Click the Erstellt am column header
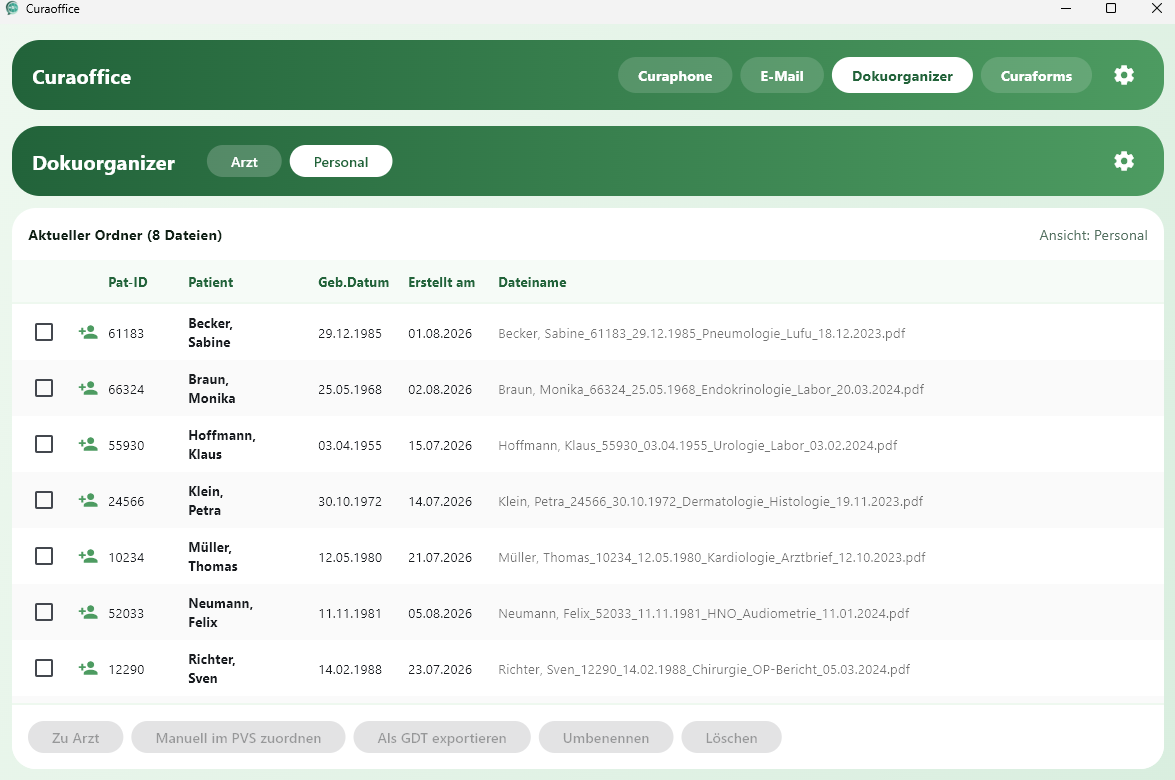 tap(441, 282)
